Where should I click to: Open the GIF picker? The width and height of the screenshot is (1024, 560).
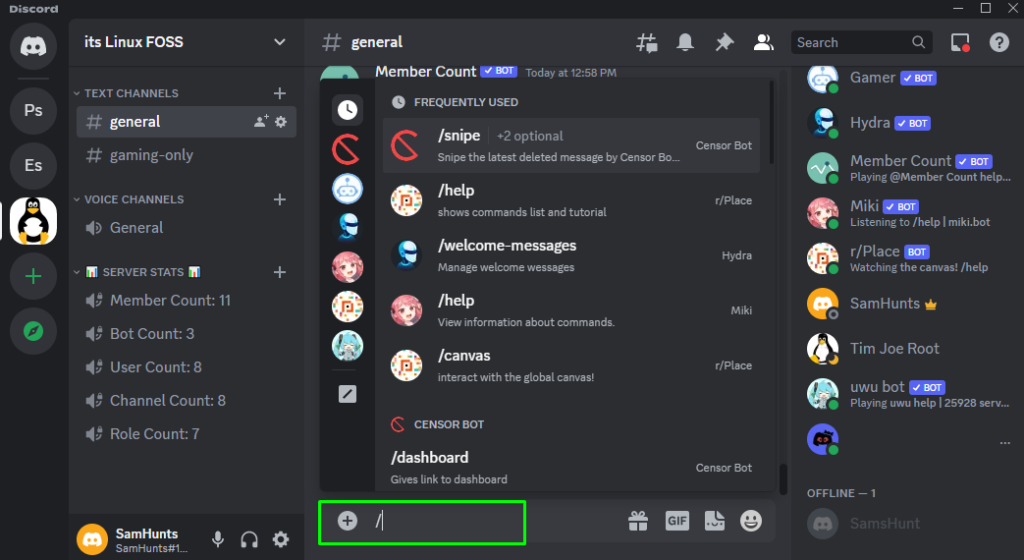pyautogui.click(x=677, y=520)
